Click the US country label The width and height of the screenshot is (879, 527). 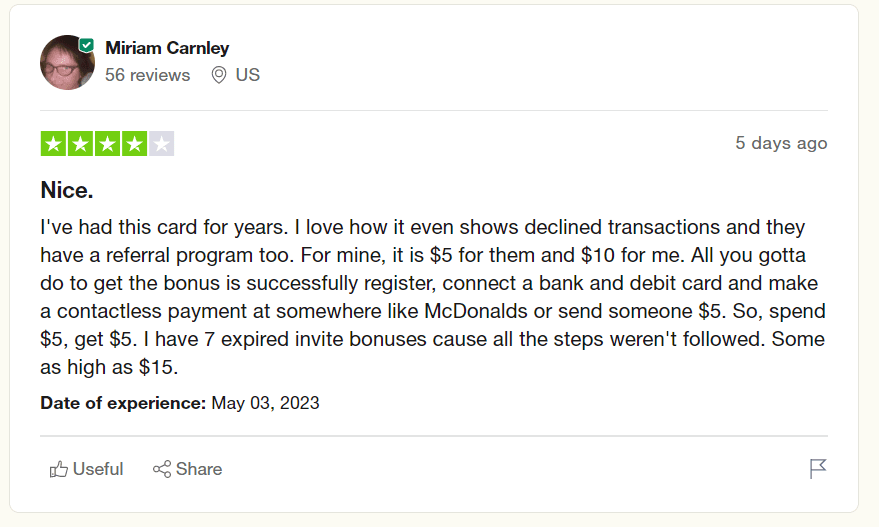coord(248,75)
